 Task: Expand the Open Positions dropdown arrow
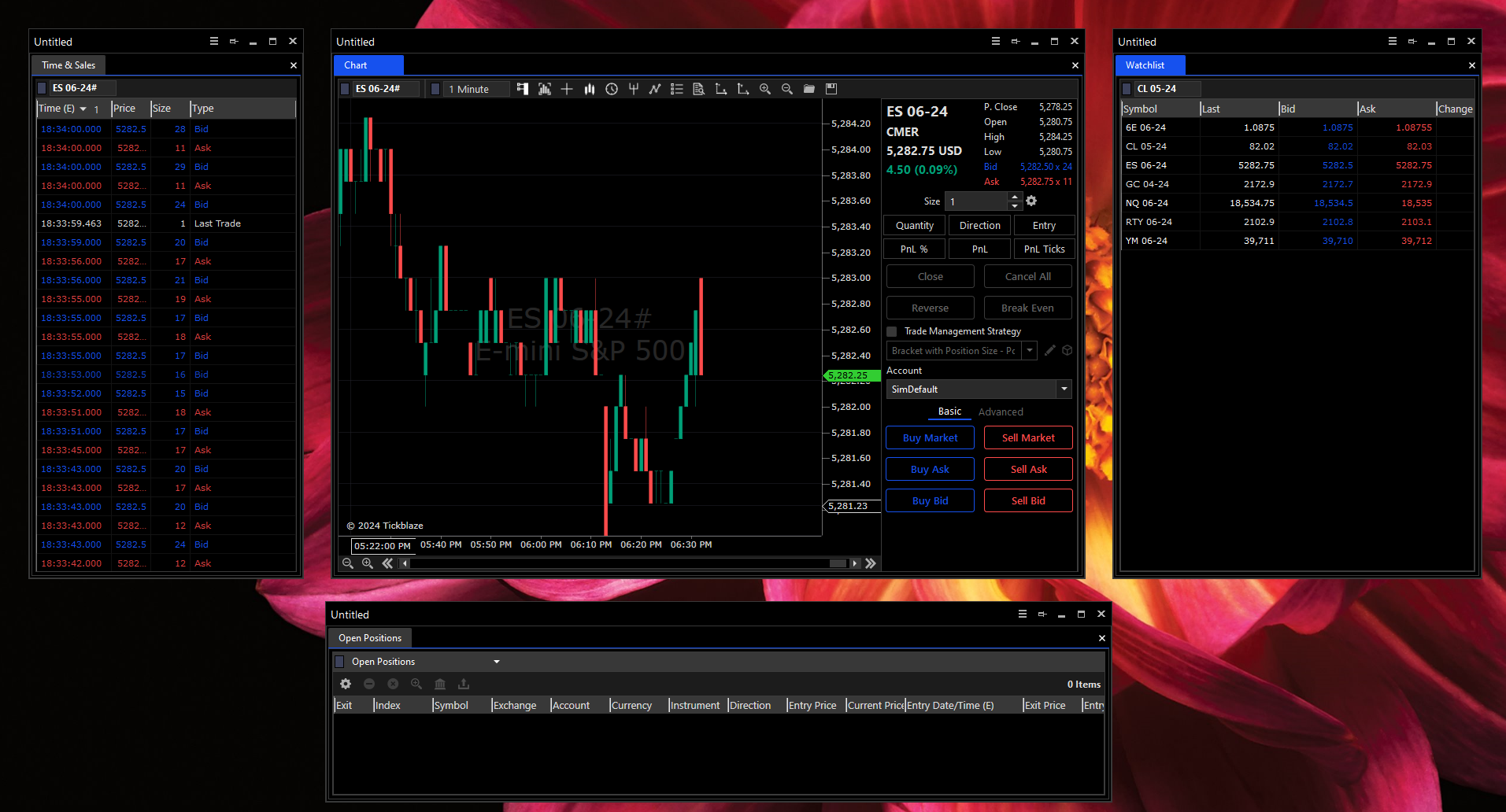pyautogui.click(x=497, y=662)
